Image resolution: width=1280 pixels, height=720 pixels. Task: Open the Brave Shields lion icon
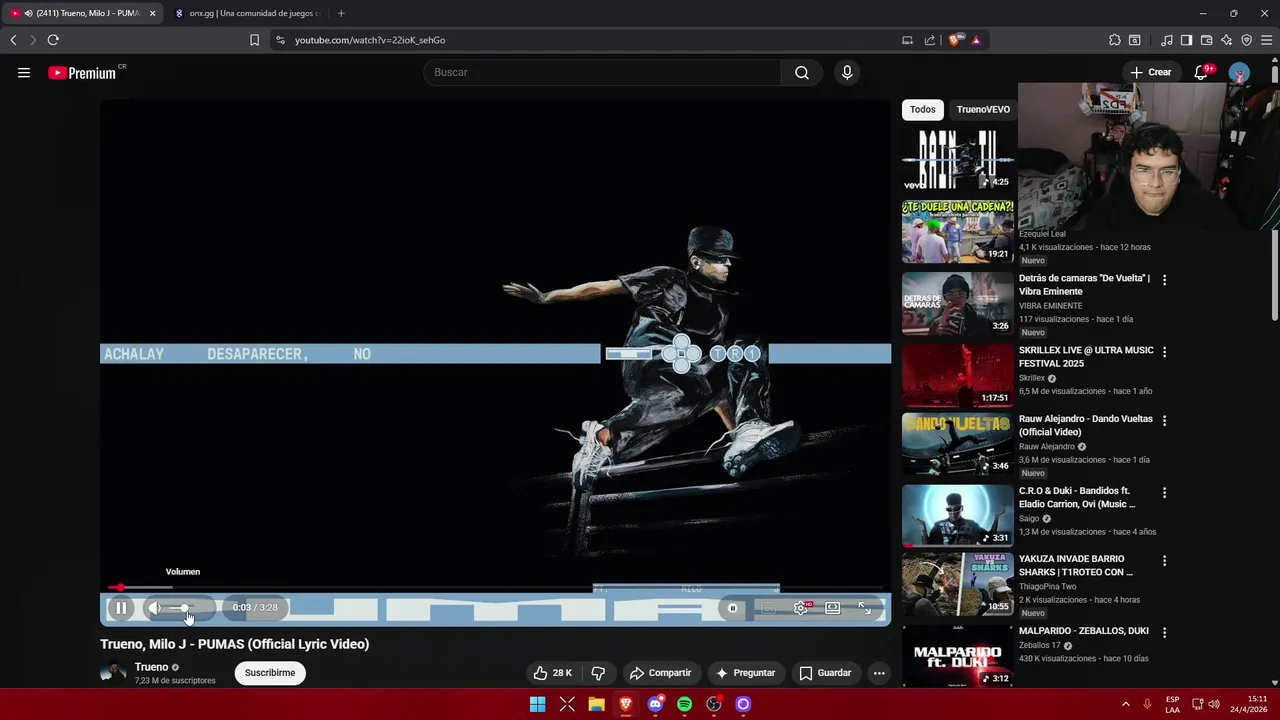click(x=955, y=40)
